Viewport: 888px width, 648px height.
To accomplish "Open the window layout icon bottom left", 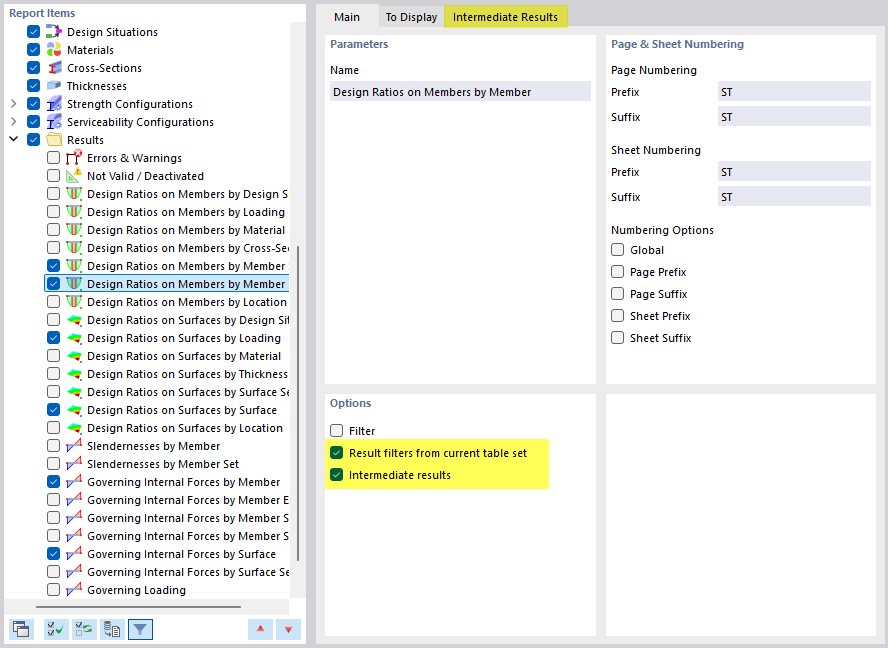I will [x=21, y=629].
